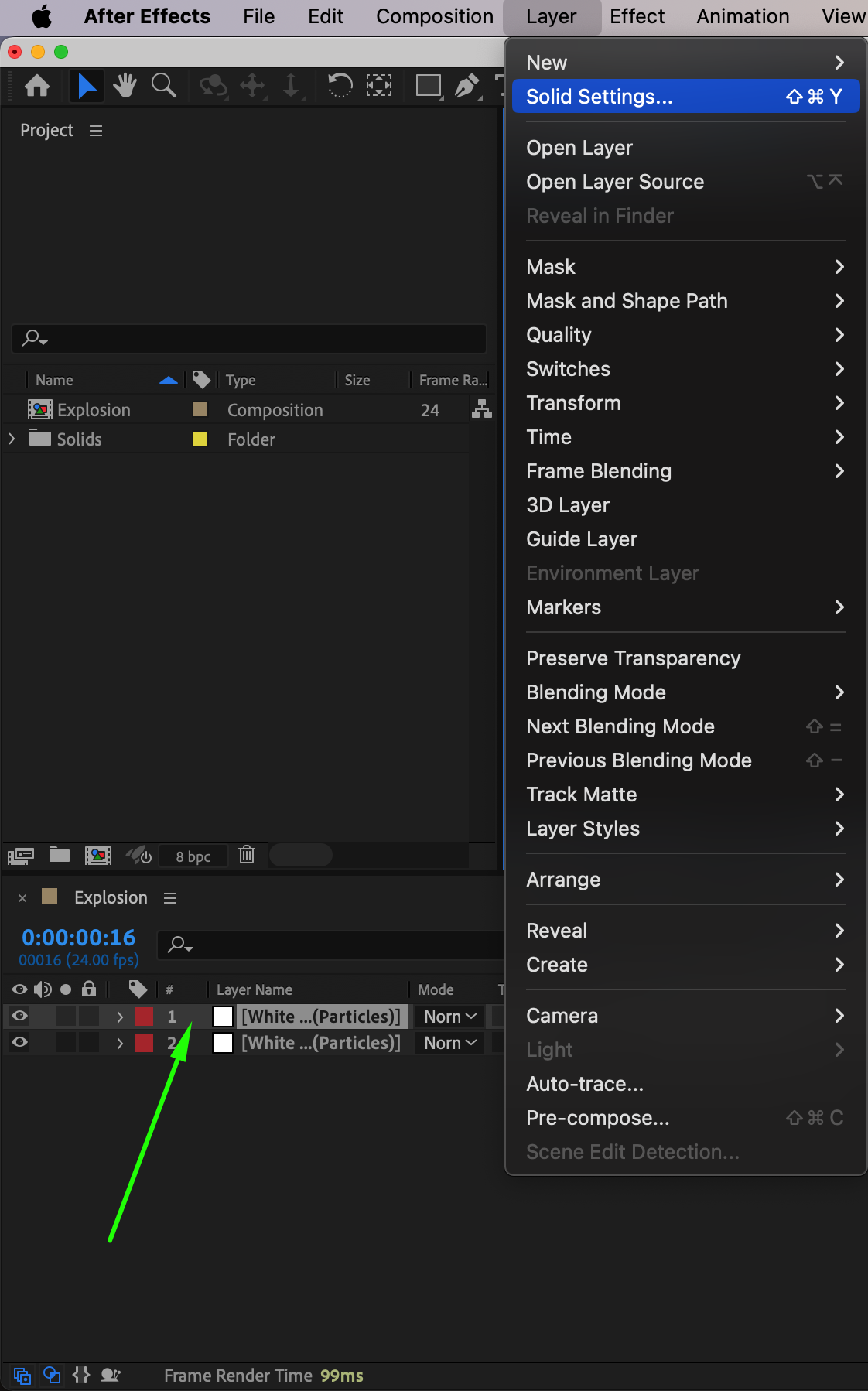Image resolution: width=868 pixels, height=1391 pixels.
Task: Click the Project panel search field
Action: [x=249, y=338]
